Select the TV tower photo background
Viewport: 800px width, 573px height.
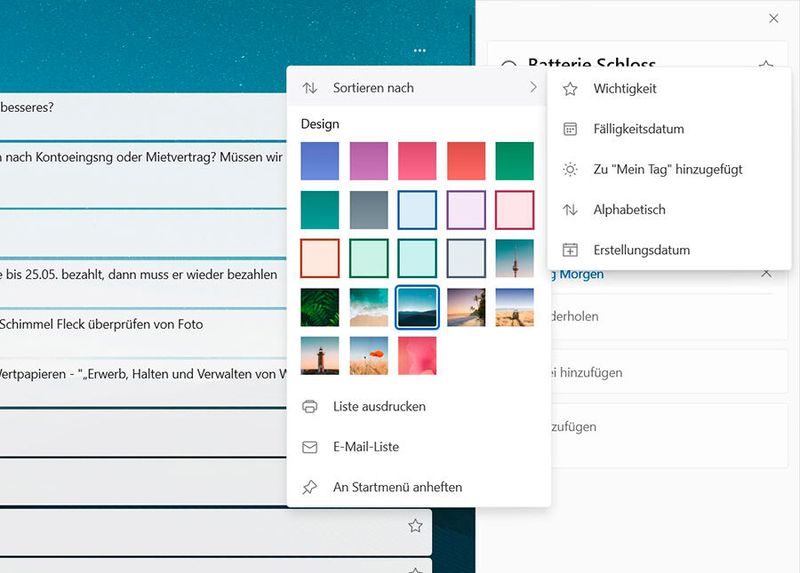[515, 259]
